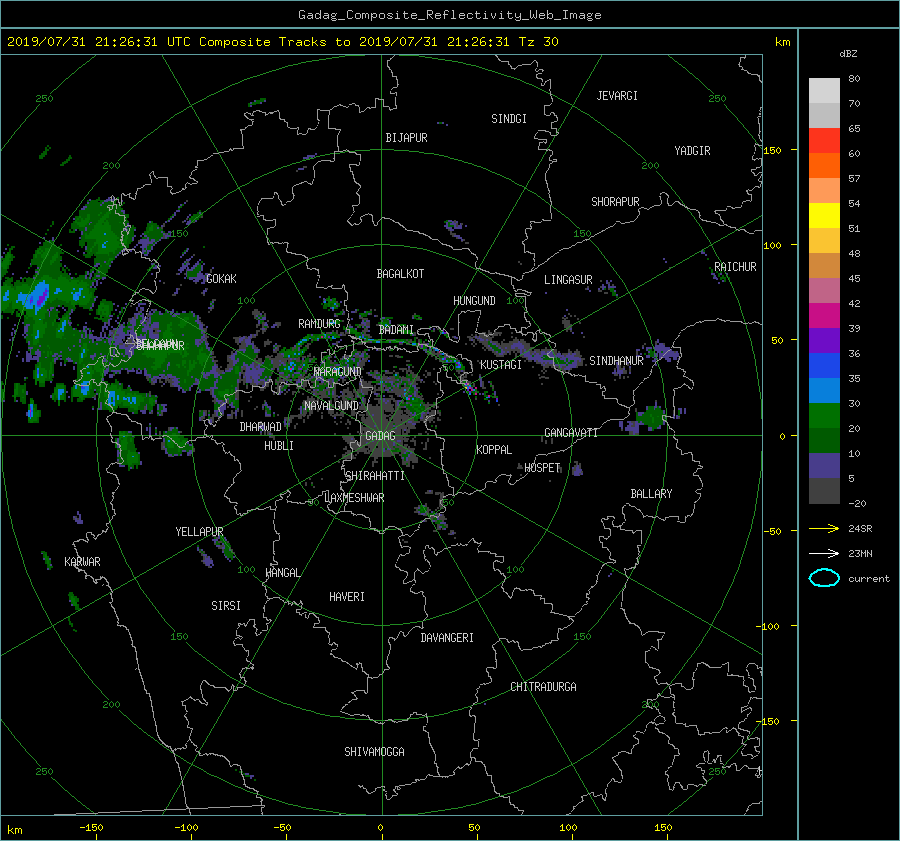Select the BIJAPUR city label

[x=406, y=138]
